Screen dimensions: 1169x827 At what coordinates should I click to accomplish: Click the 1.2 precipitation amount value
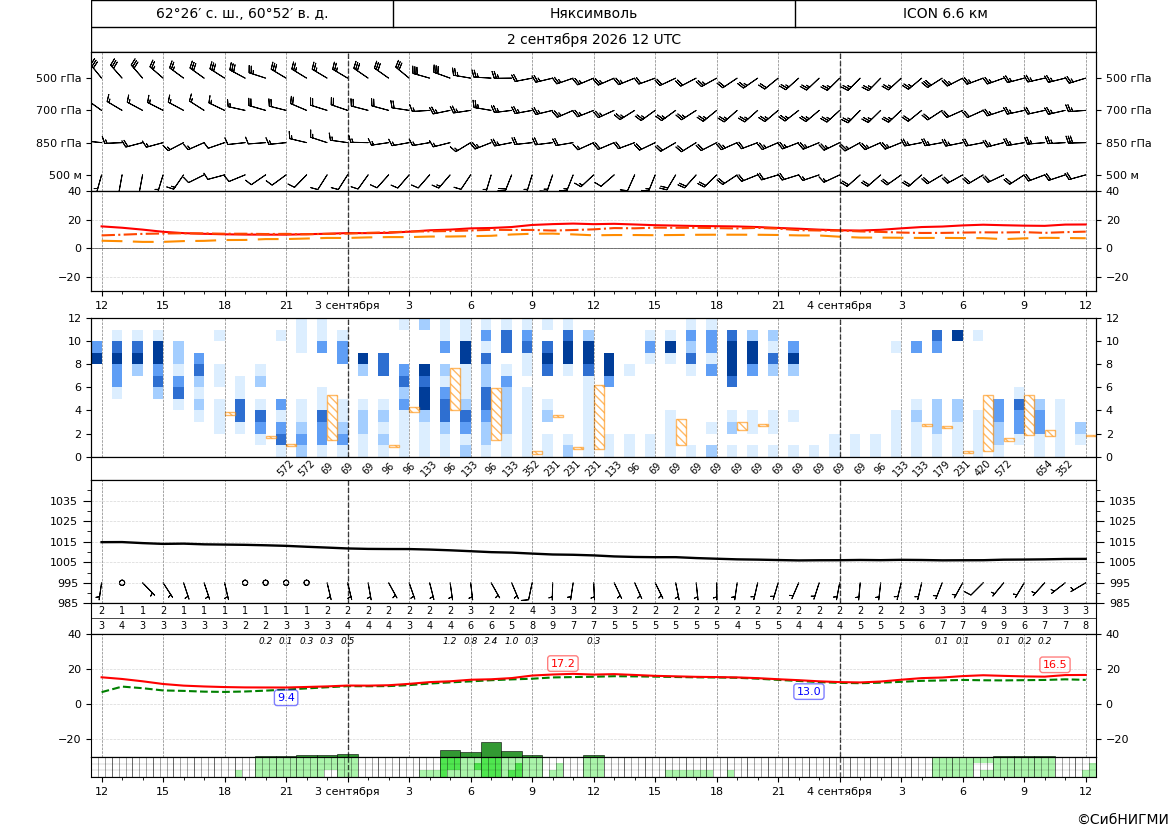pos(450,641)
